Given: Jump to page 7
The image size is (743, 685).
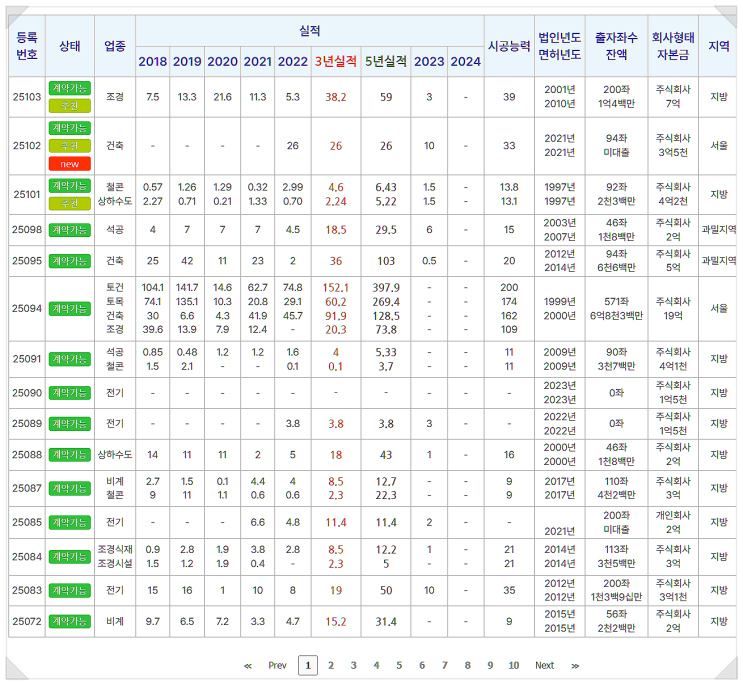Looking at the screenshot, I should [x=444, y=665].
